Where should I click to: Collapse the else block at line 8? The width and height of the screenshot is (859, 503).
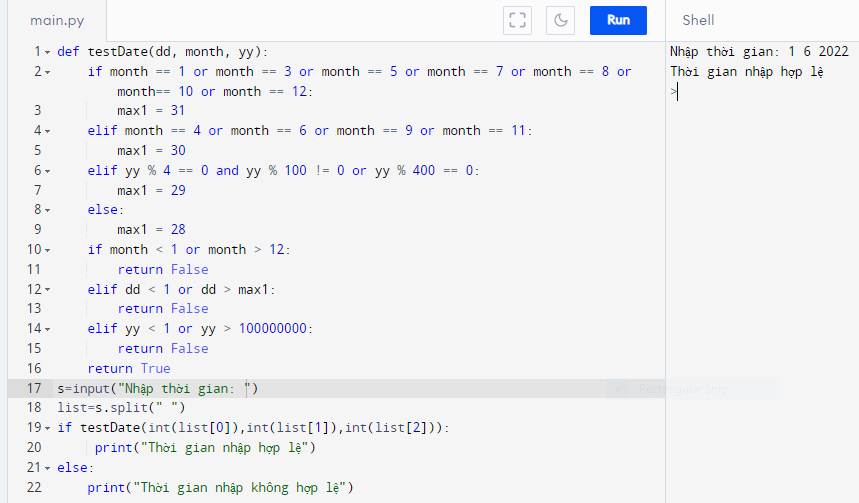point(48,210)
